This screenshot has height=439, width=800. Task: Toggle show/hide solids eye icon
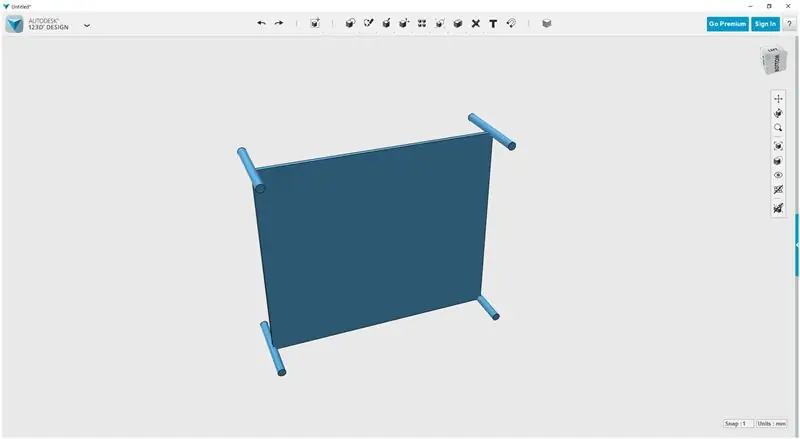click(778, 175)
